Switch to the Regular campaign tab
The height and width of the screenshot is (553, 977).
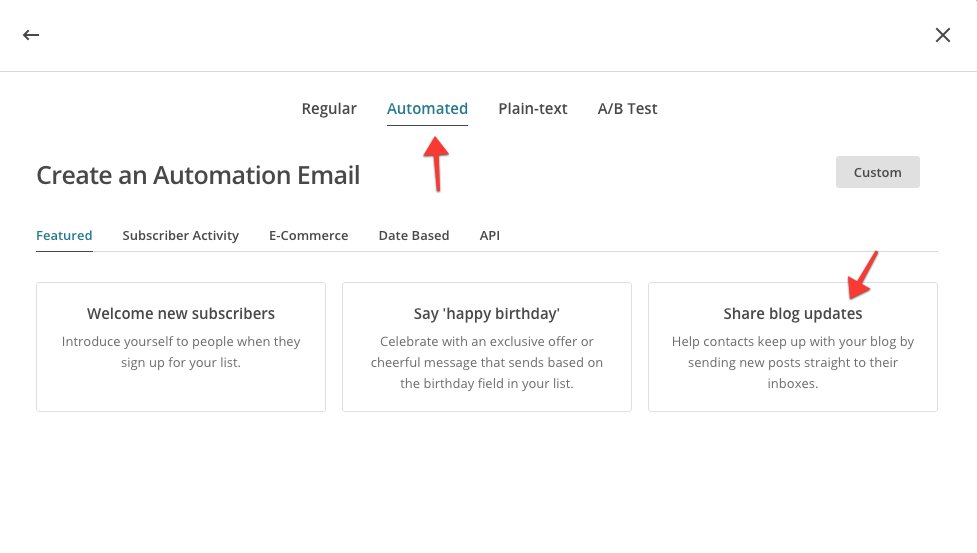point(329,109)
